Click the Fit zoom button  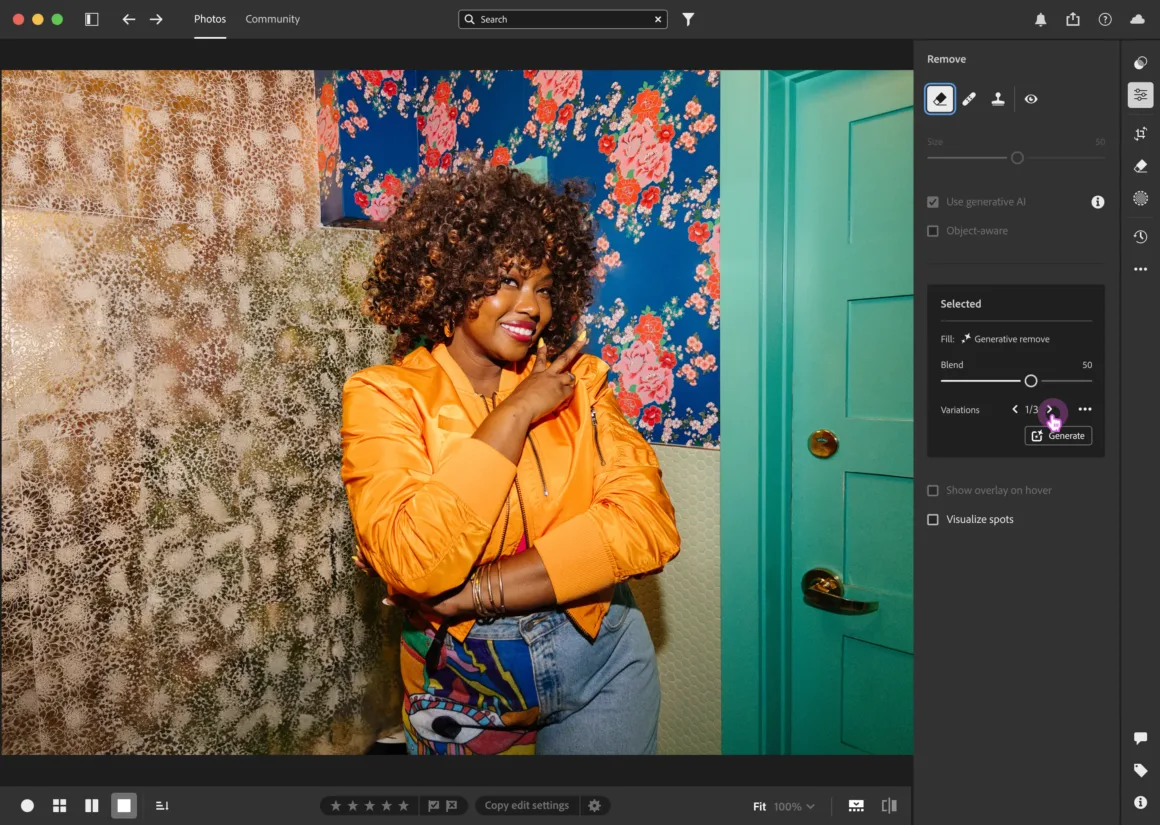click(x=759, y=807)
